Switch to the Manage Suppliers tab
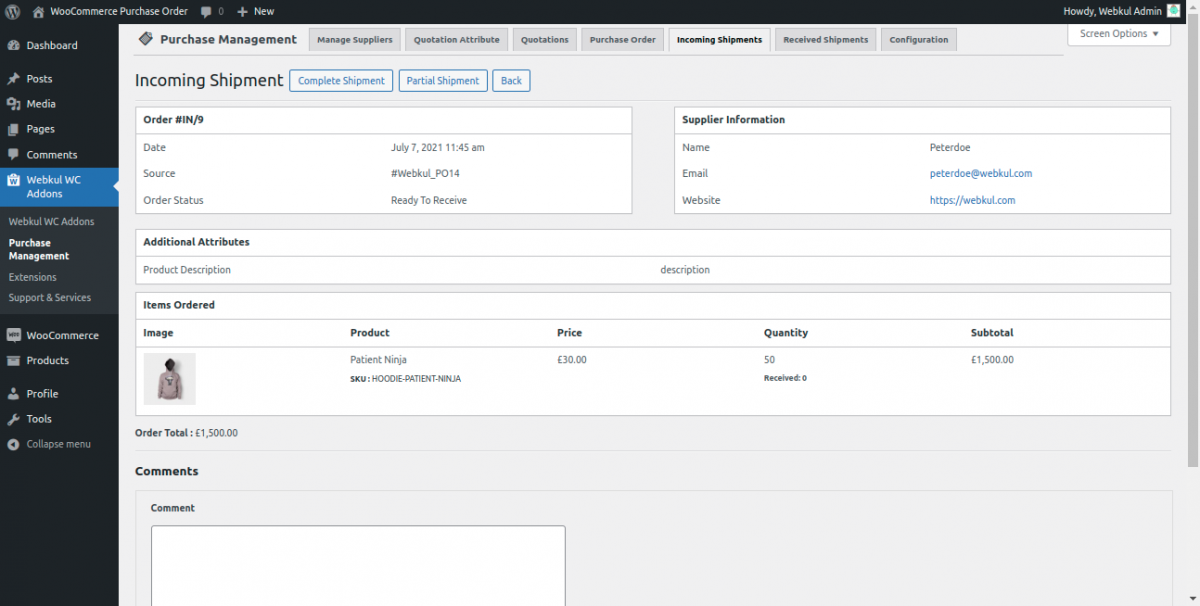Image resolution: width=1200 pixels, height=606 pixels. point(355,39)
